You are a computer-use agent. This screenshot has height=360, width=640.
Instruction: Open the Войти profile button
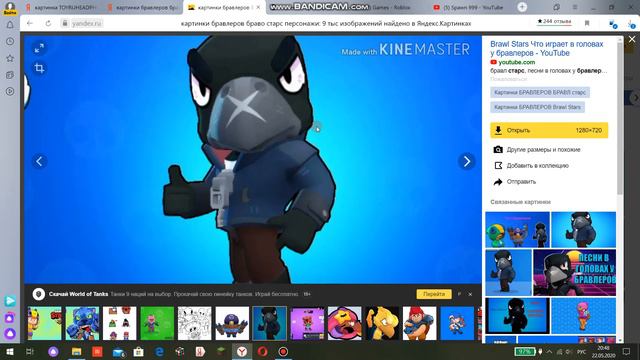pos(10,8)
